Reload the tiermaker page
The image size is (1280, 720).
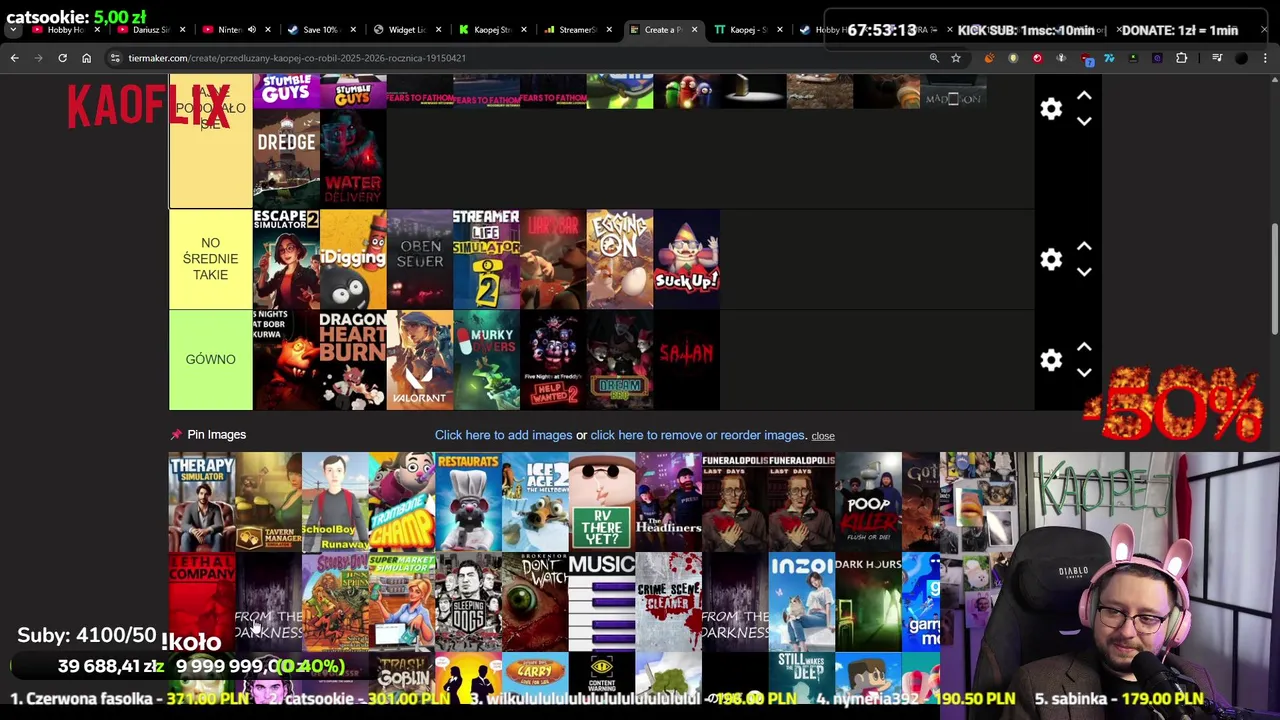point(62,58)
